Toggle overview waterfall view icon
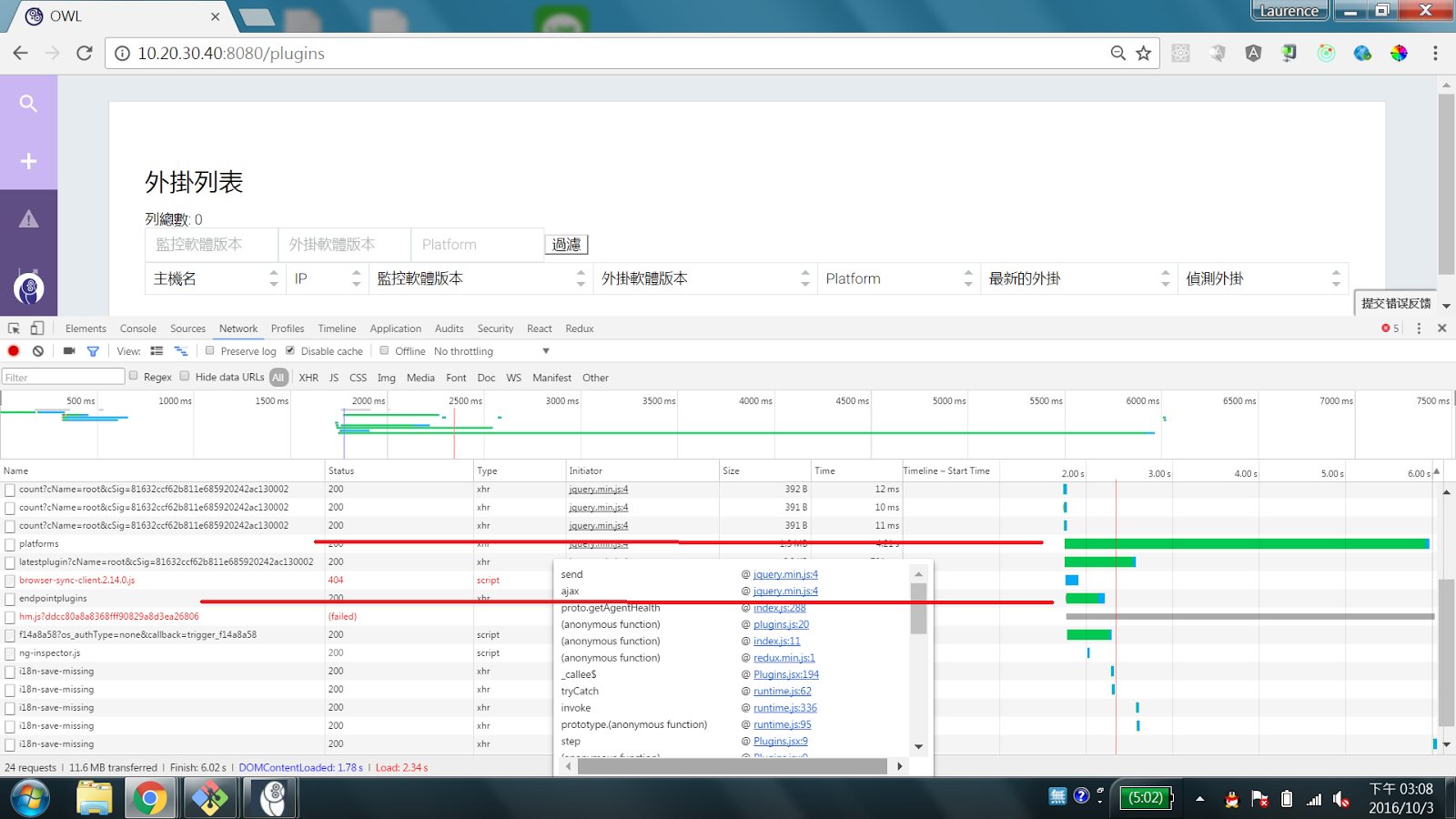 tap(181, 350)
